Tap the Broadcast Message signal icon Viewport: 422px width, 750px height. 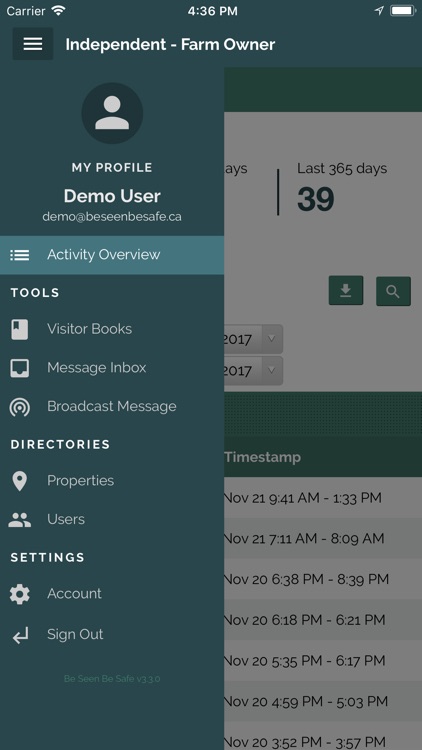pyautogui.click(x=20, y=407)
